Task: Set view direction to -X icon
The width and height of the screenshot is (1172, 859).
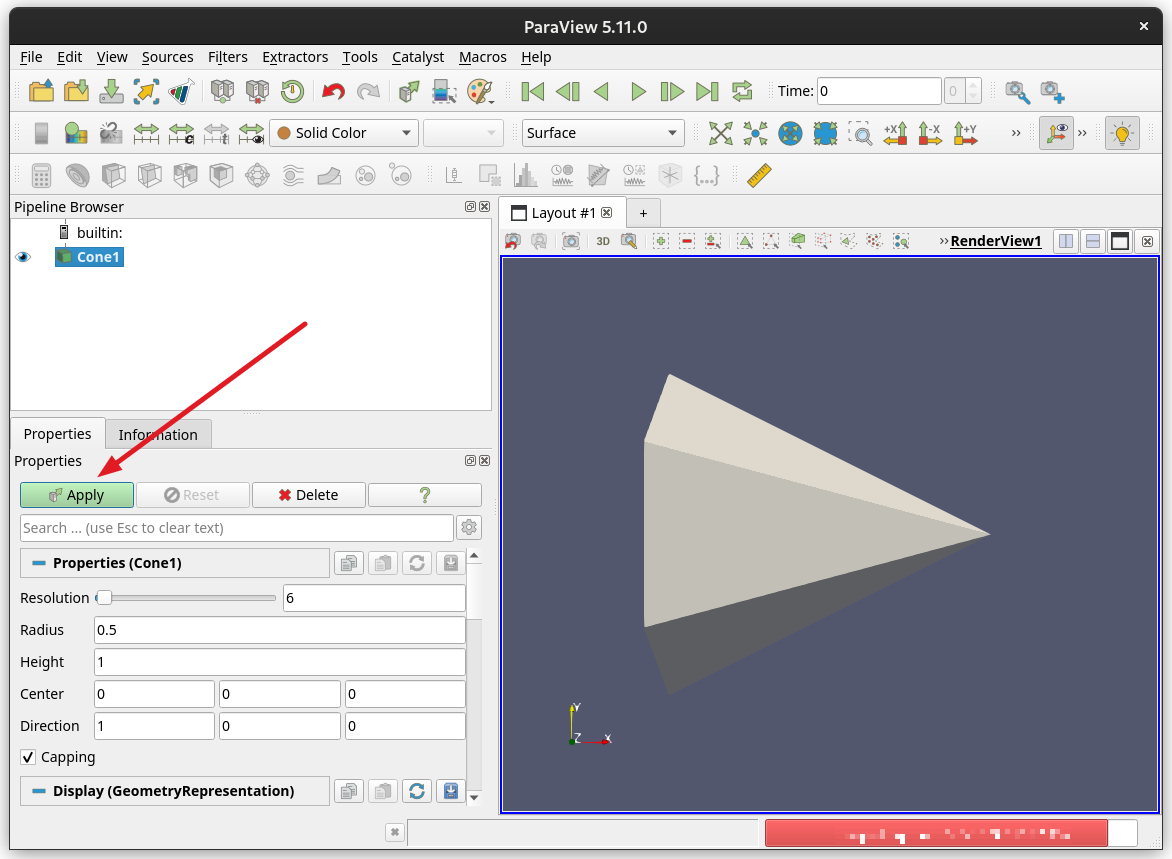Action: click(930, 133)
